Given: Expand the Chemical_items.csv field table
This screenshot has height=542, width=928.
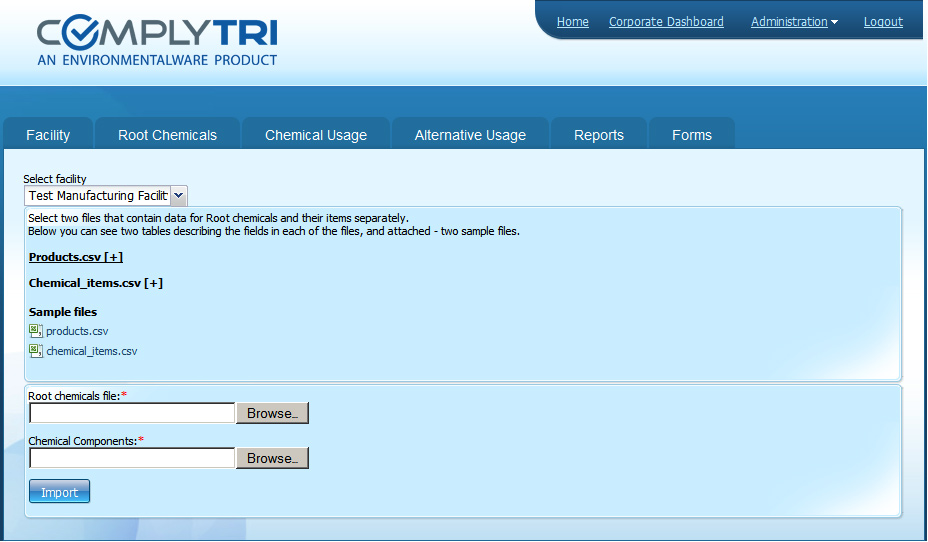Looking at the screenshot, I should [x=96, y=283].
